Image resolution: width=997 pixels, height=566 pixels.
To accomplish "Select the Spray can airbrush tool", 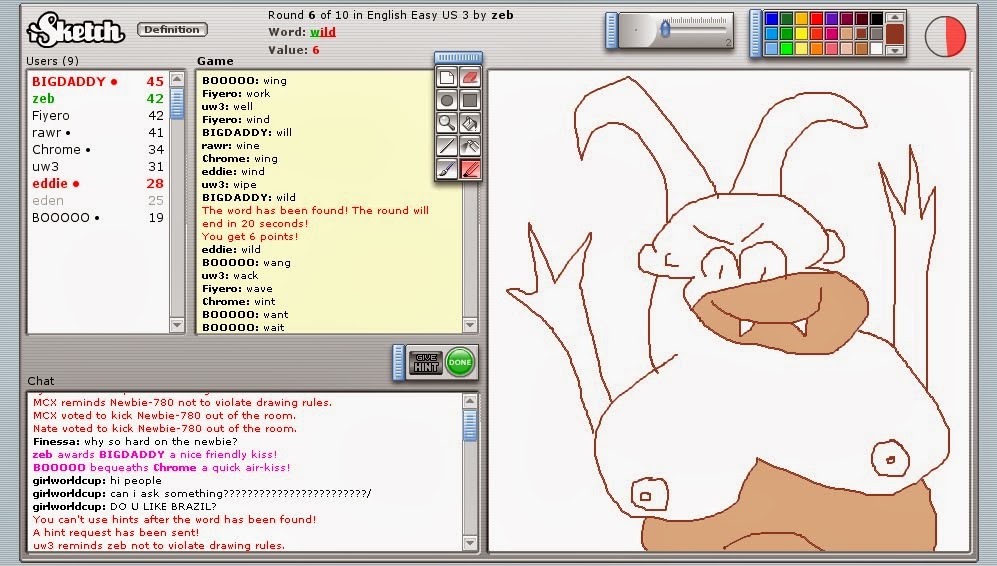I will pyautogui.click(x=470, y=146).
